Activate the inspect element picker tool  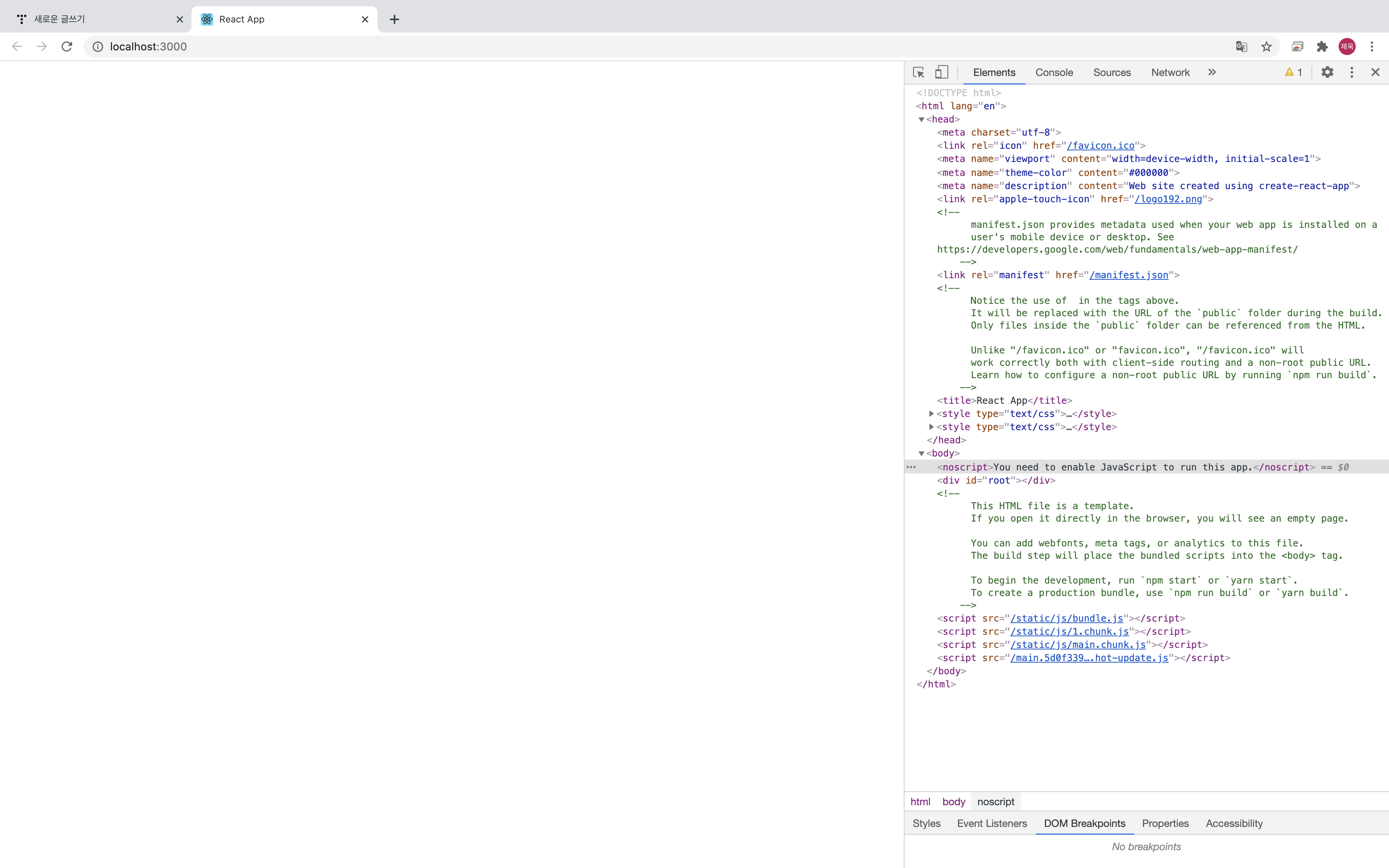tap(919, 72)
